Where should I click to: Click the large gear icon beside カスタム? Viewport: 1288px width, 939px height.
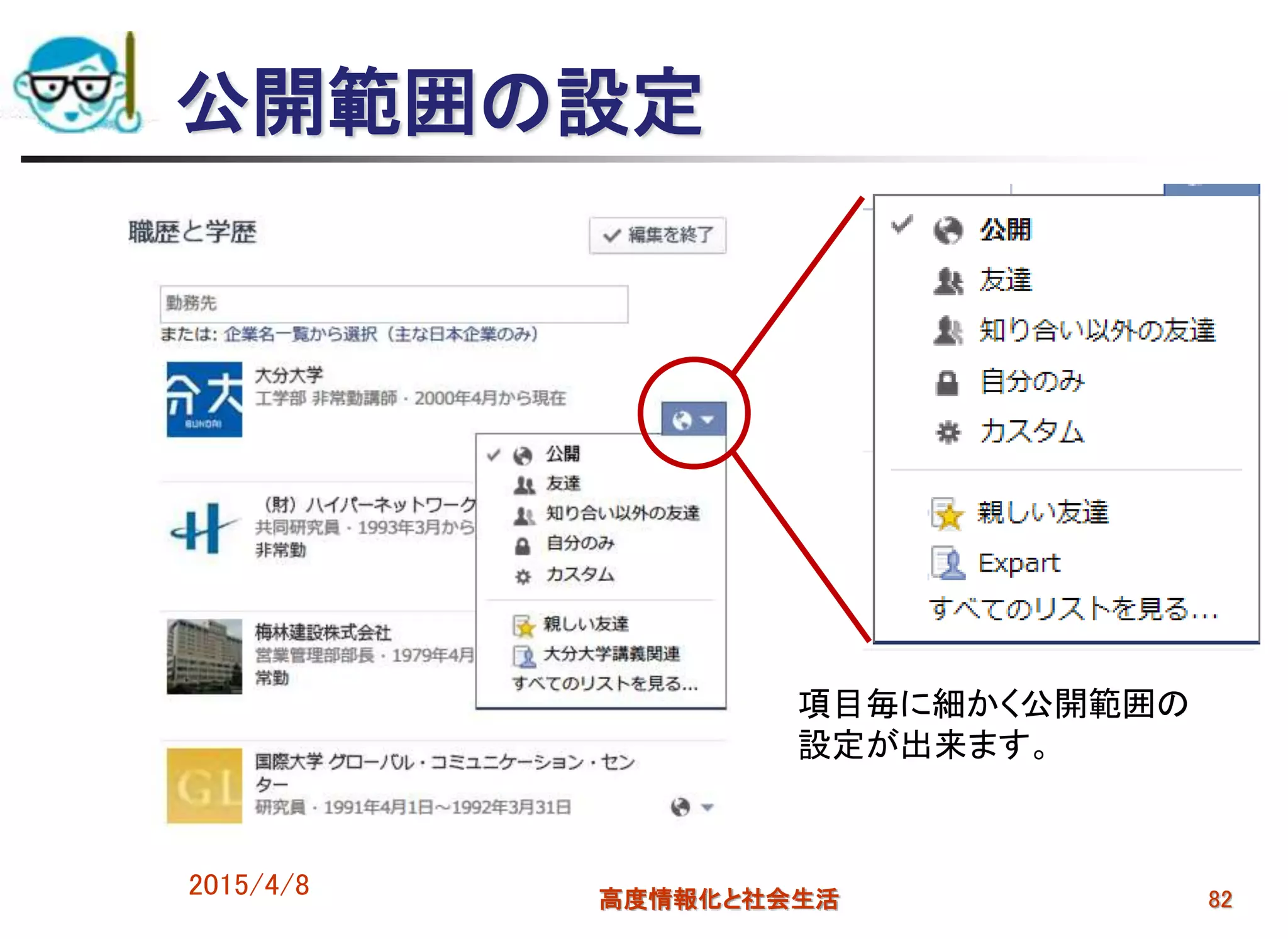[x=948, y=433]
